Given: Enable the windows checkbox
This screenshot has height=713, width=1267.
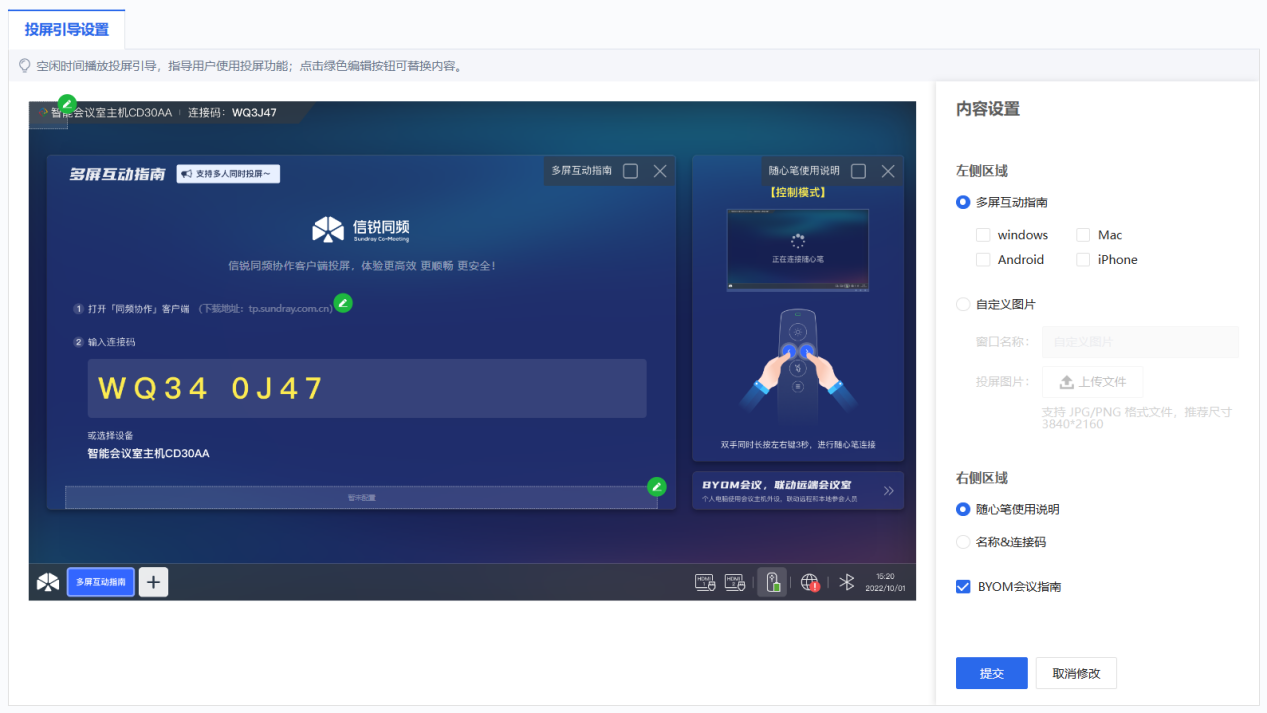Looking at the screenshot, I should coord(983,235).
